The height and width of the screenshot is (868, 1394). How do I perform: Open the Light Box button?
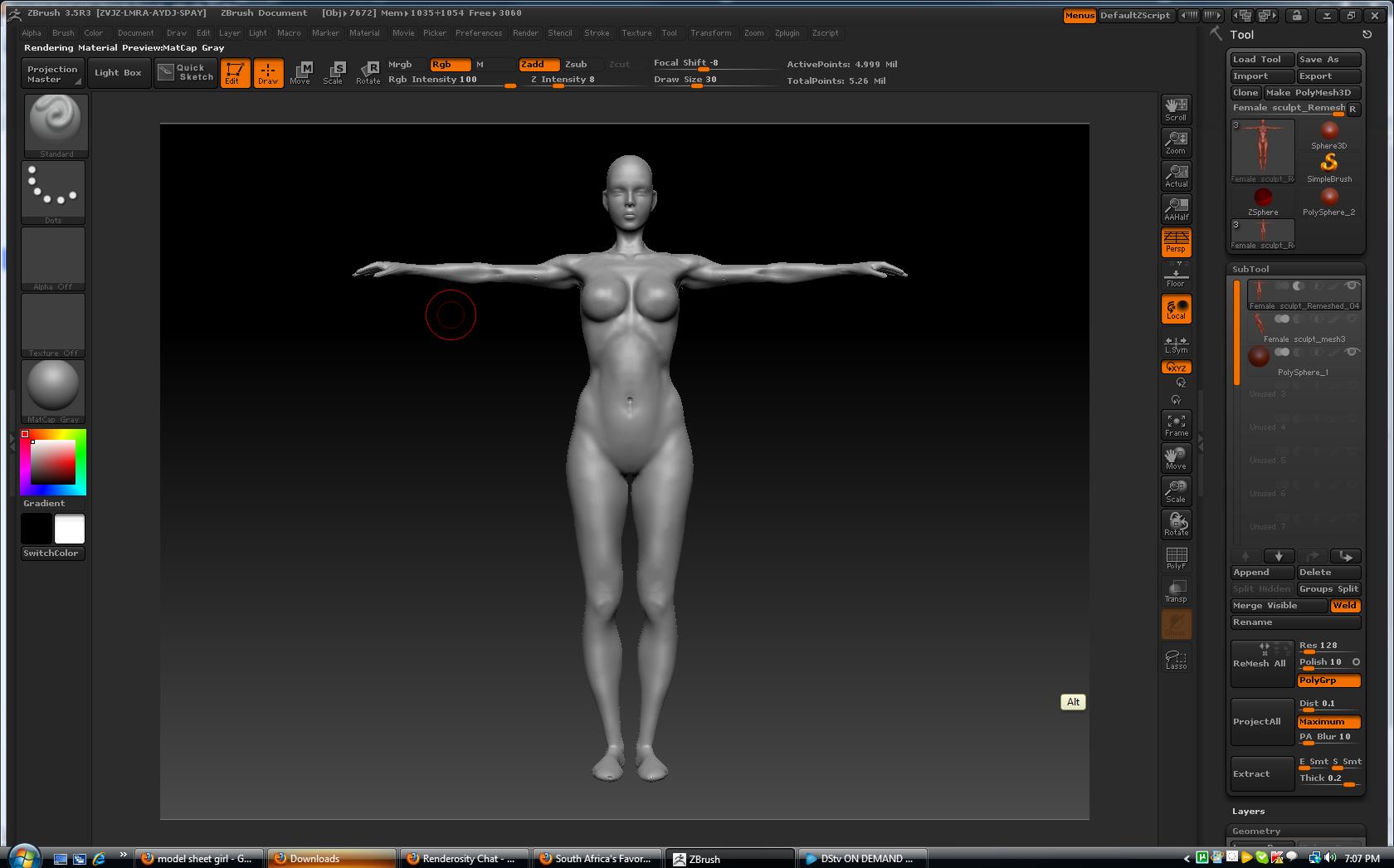119,73
